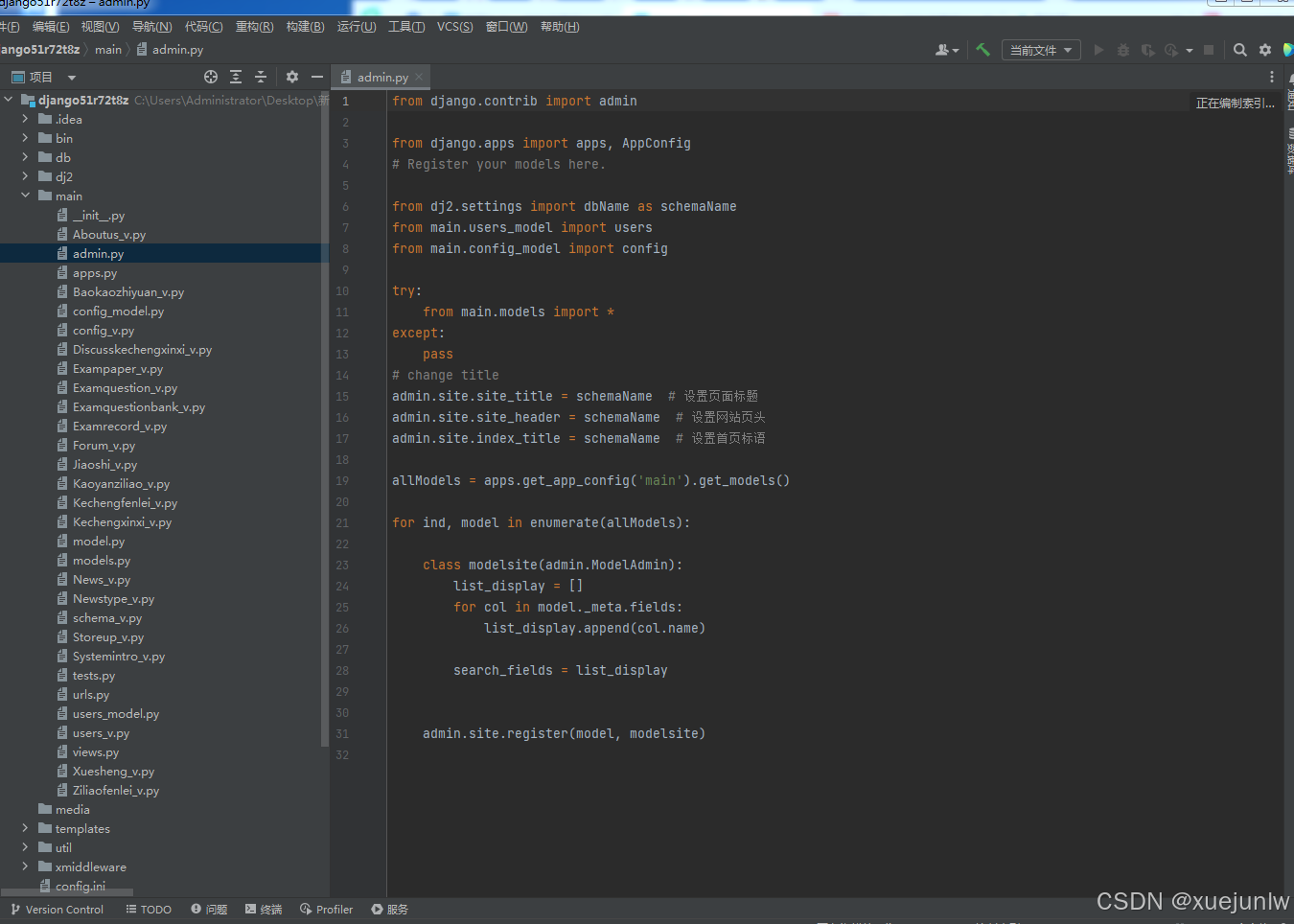Open the 编辑(E) menu
The width and height of the screenshot is (1294, 924).
coord(51,27)
